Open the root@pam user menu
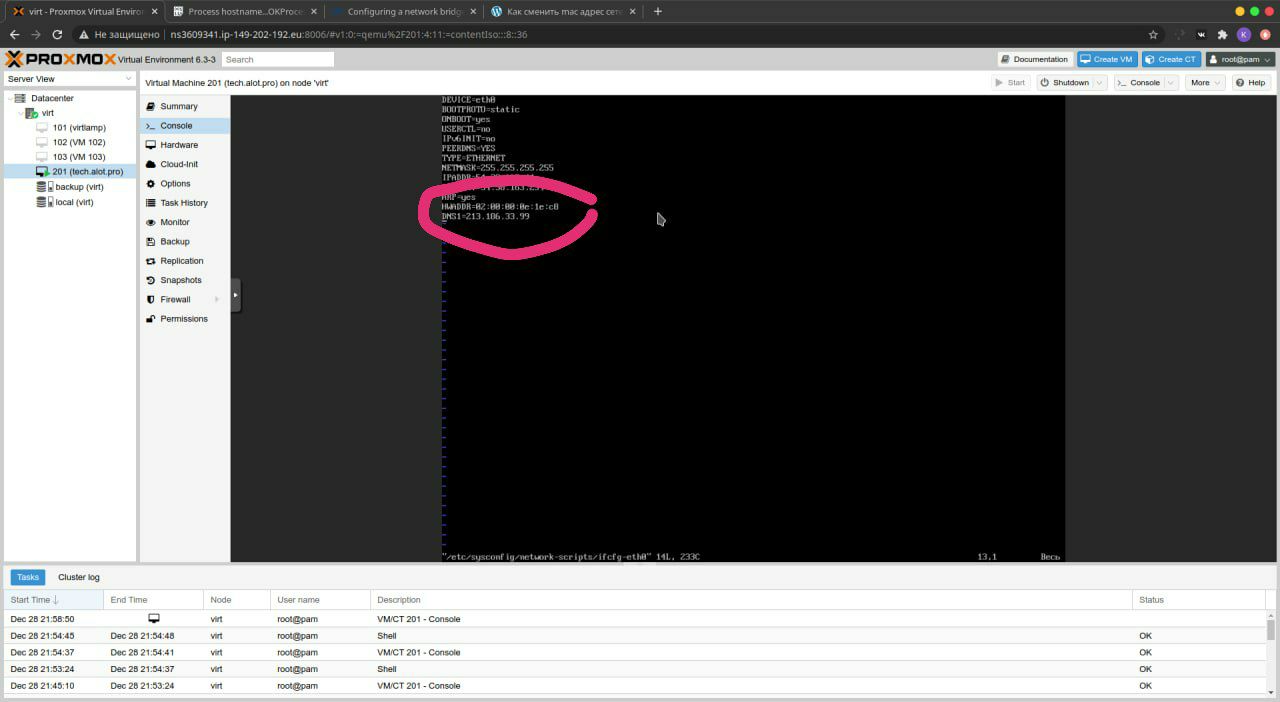 point(1239,59)
